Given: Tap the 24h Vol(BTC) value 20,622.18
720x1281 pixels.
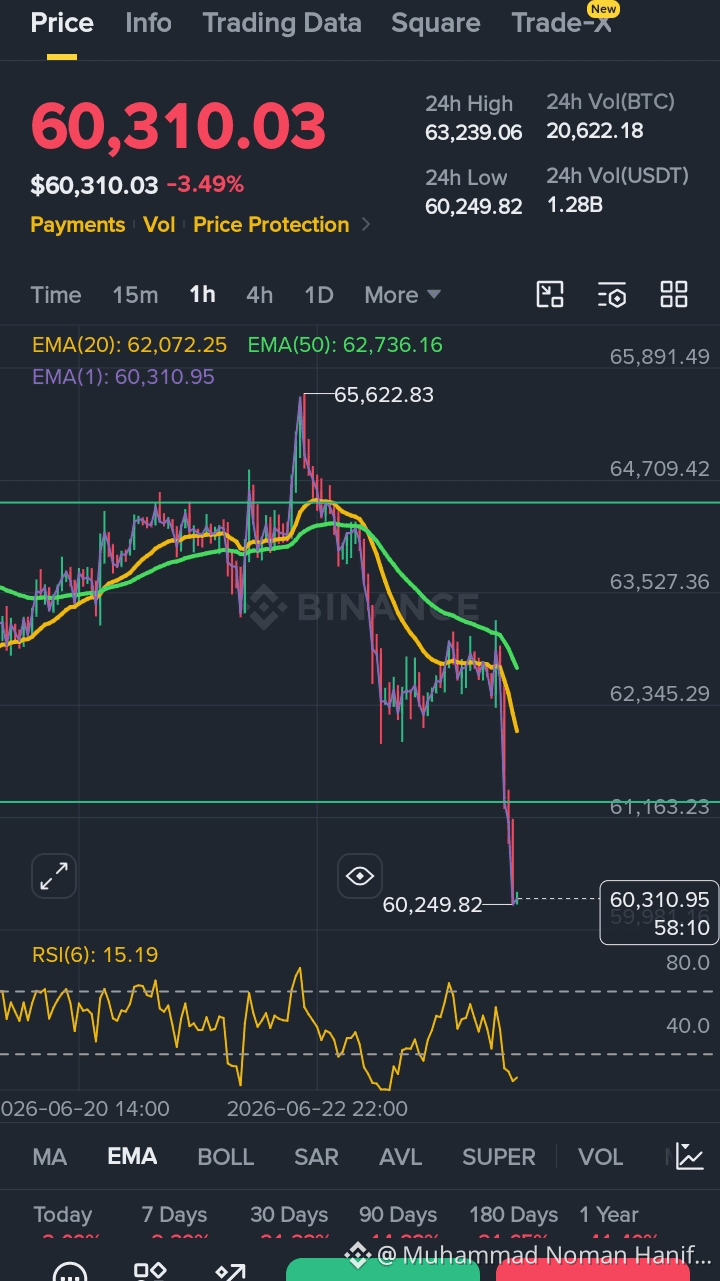Looking at the screenshot, I should (595, 130).
